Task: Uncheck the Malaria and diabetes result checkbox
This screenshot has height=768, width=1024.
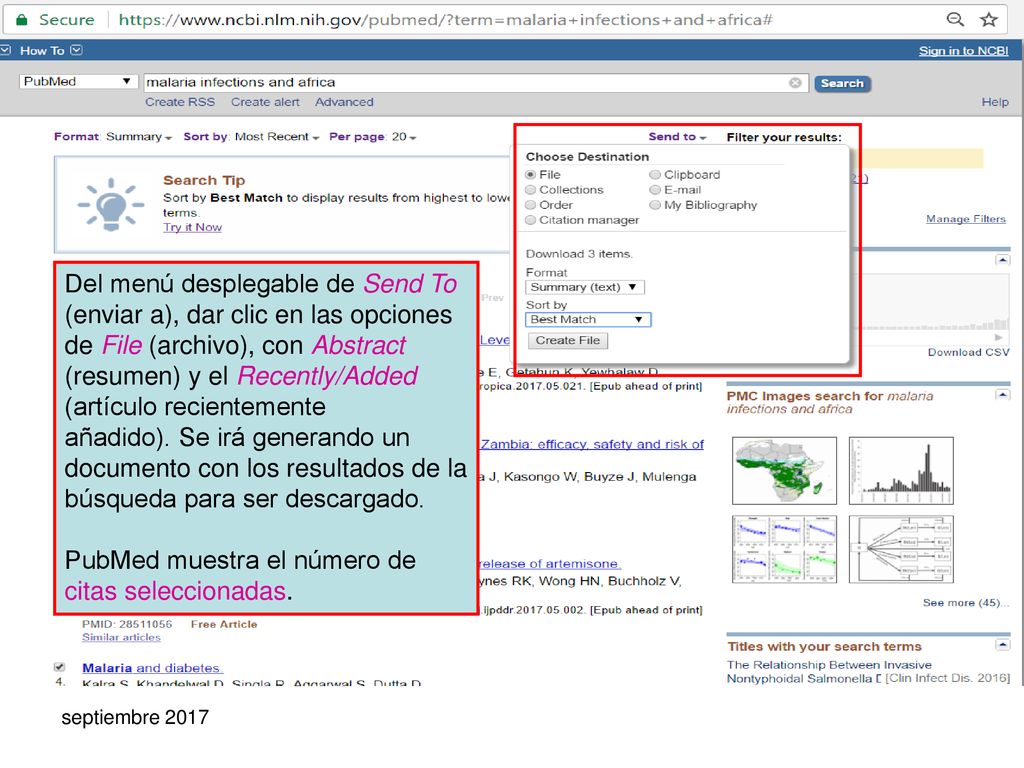Action: pos(59,667)
